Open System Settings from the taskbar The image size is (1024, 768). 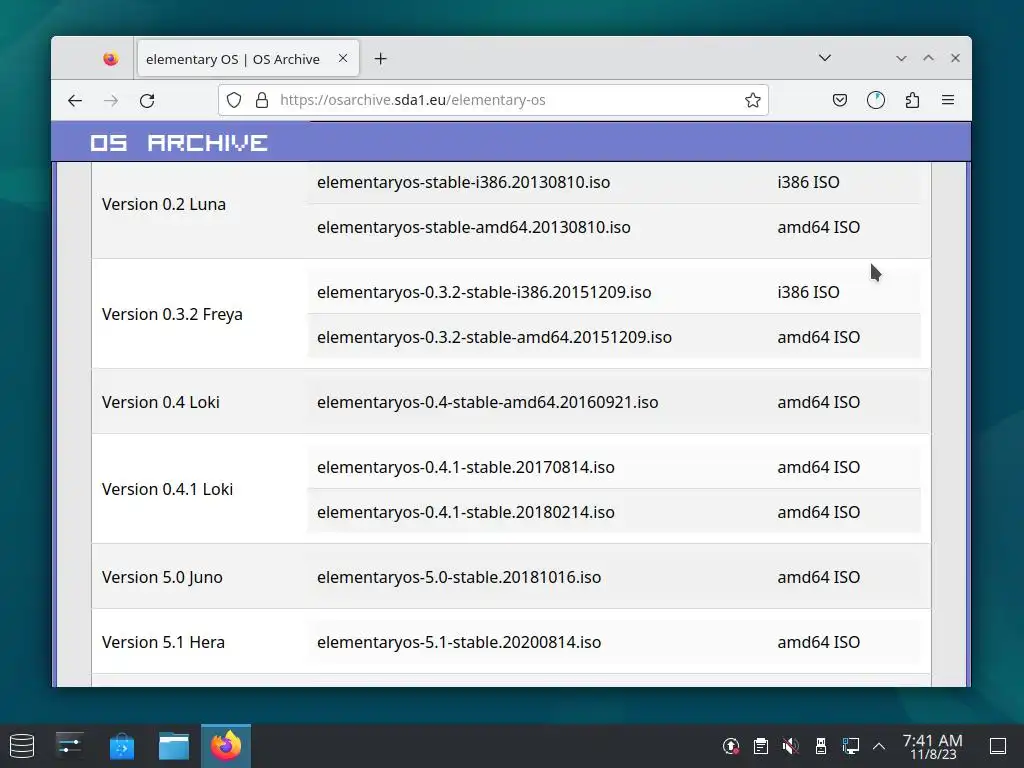point(70,746)
